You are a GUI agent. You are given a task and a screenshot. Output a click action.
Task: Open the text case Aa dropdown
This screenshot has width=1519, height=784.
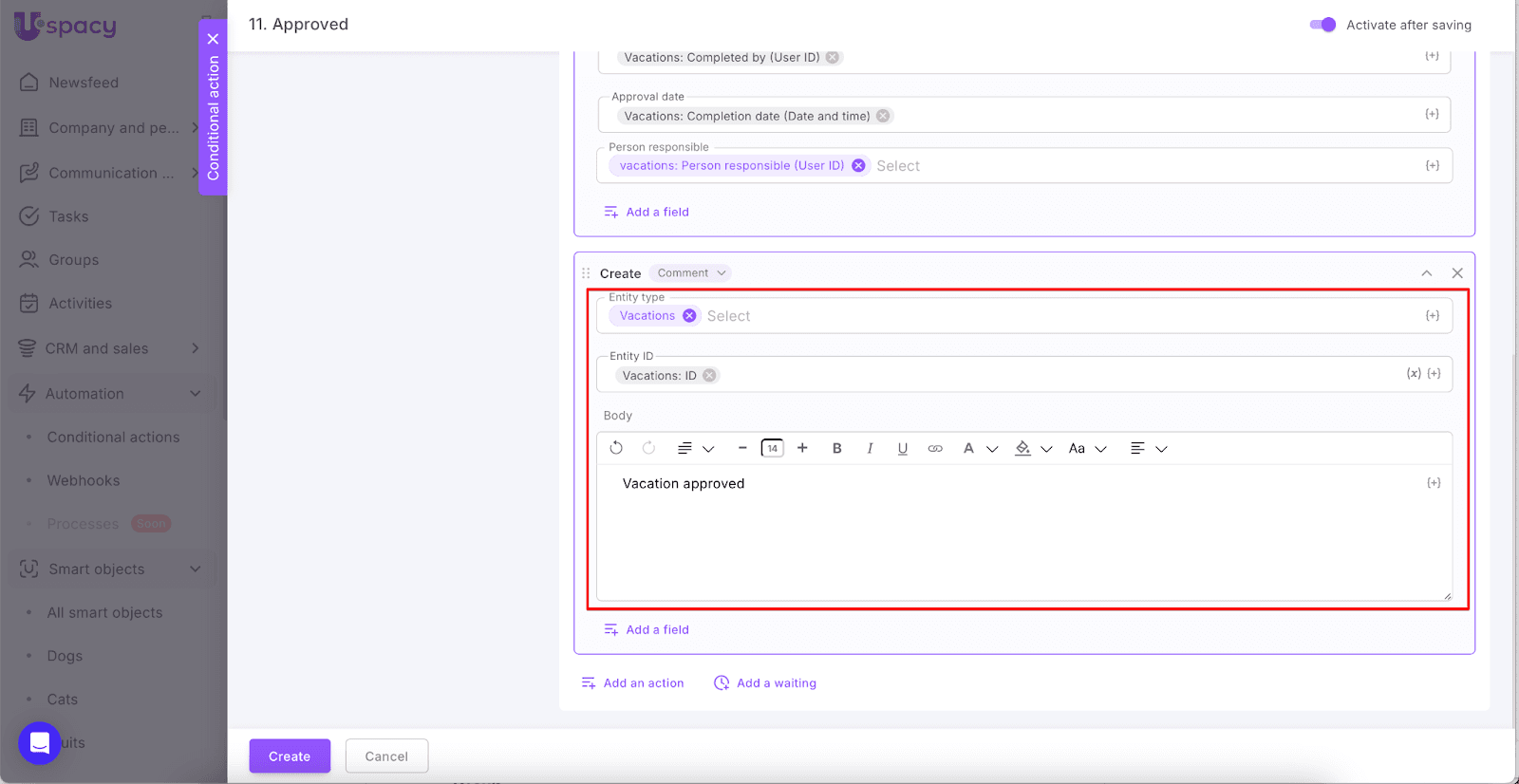[x=1087, y=448]
